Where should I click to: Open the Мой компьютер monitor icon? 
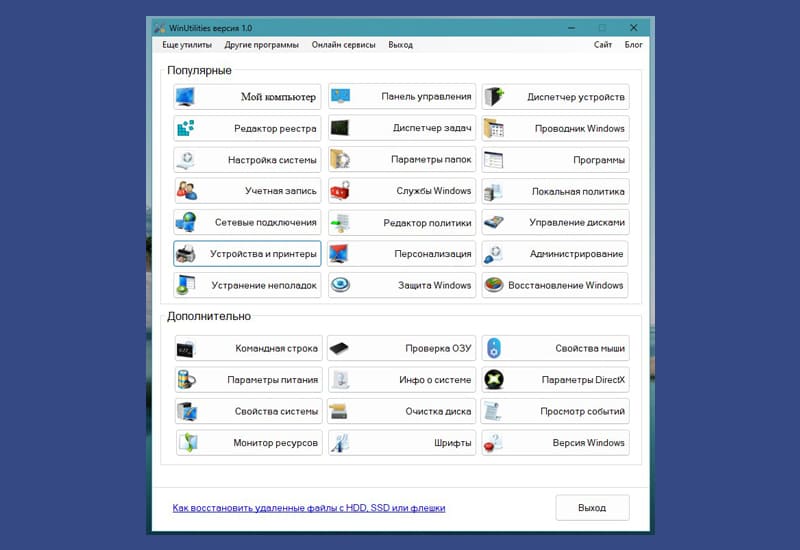click(x=185, y=96)
